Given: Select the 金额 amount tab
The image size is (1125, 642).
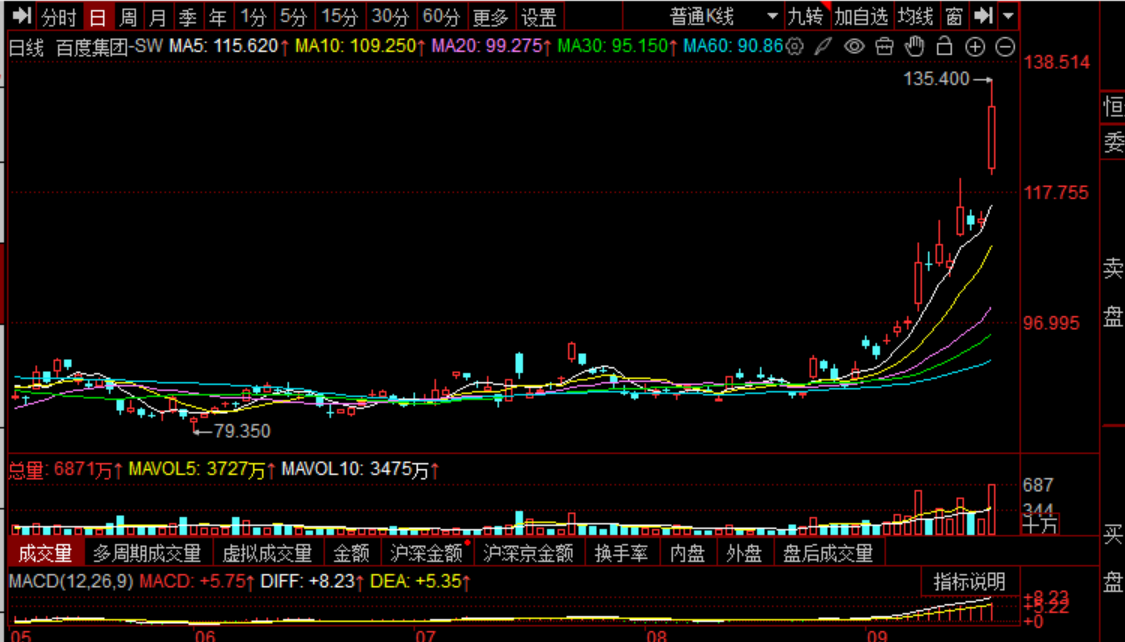Looking at the screenshot, I should coord(351,553).
